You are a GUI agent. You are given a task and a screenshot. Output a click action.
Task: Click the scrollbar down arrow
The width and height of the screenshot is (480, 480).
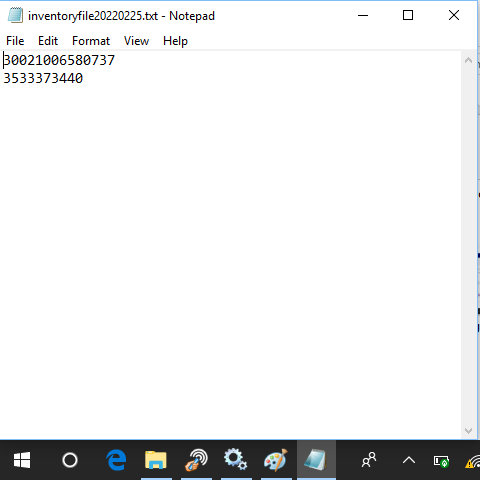[x=468, y=431]
